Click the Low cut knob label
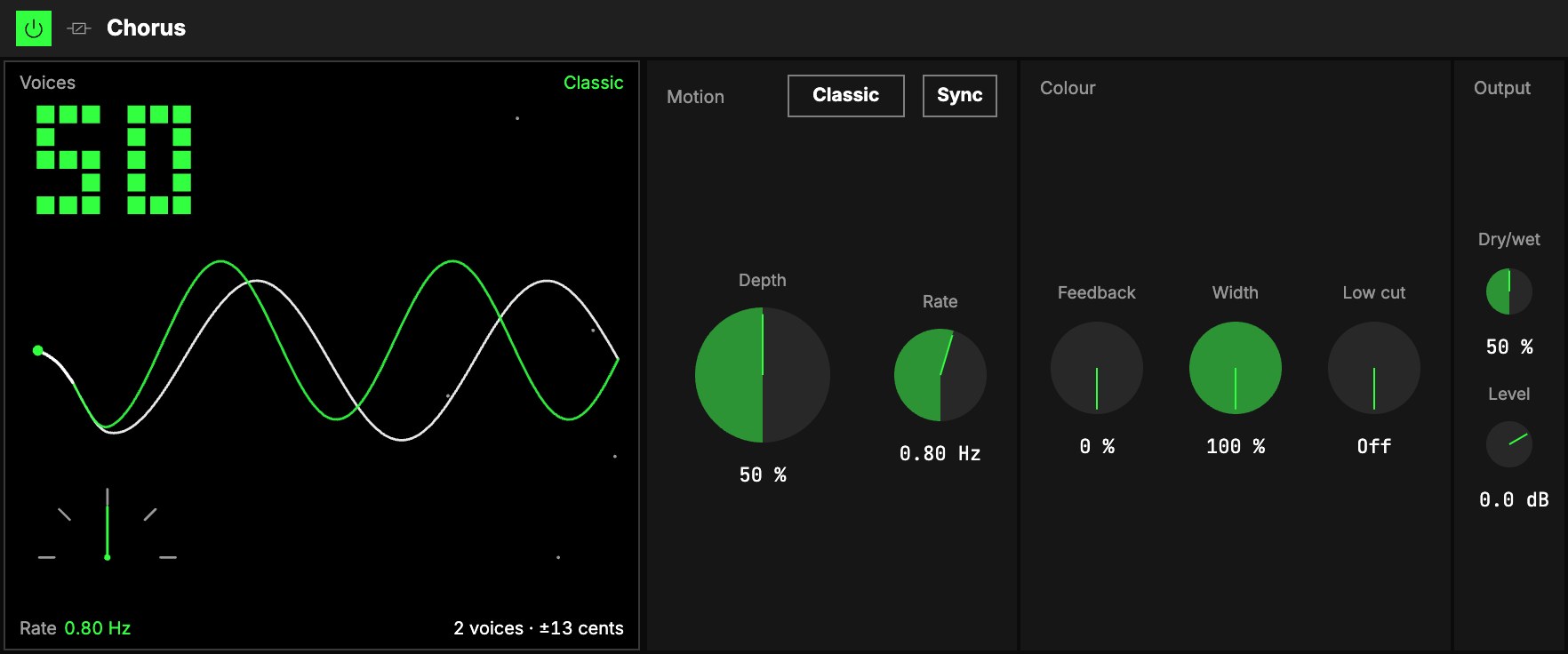Viewport: 1568px width, 654px height. 1374,292
